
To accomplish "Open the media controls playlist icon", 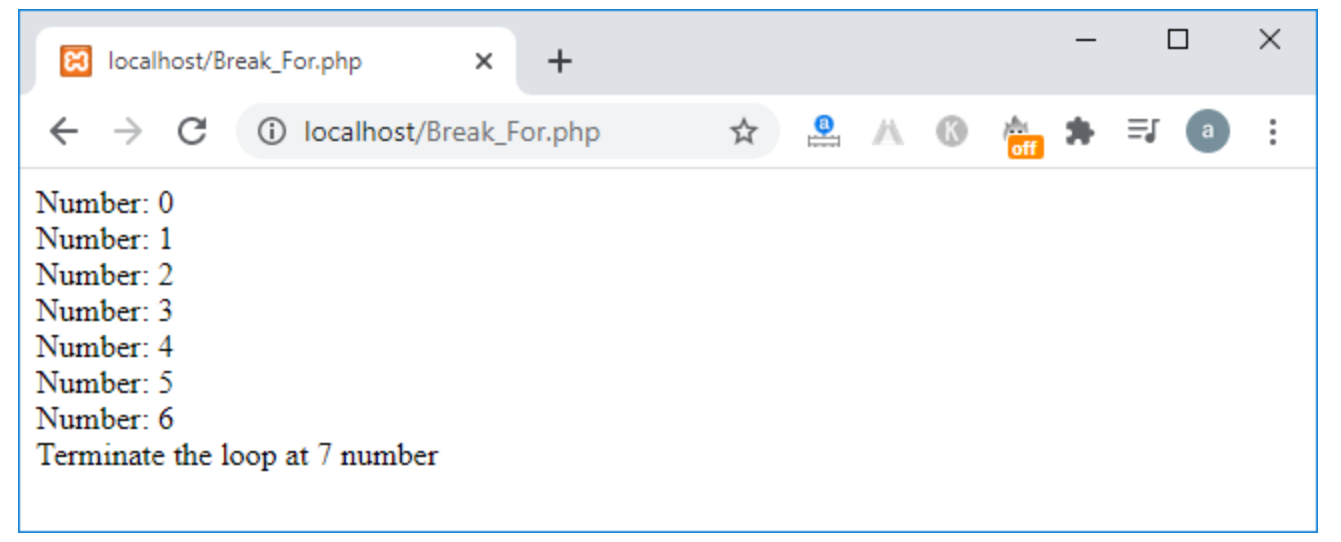I will tap(1143, 131).
